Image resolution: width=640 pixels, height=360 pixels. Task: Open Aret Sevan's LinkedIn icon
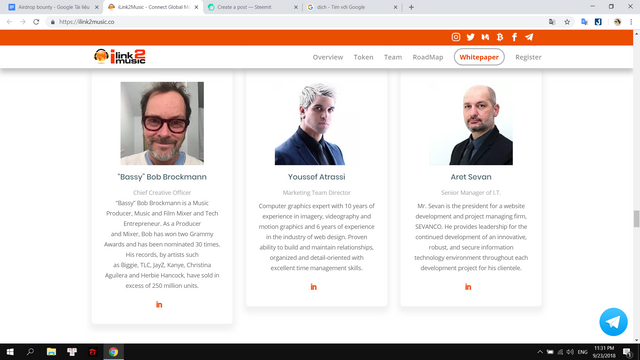coord(468,287)
